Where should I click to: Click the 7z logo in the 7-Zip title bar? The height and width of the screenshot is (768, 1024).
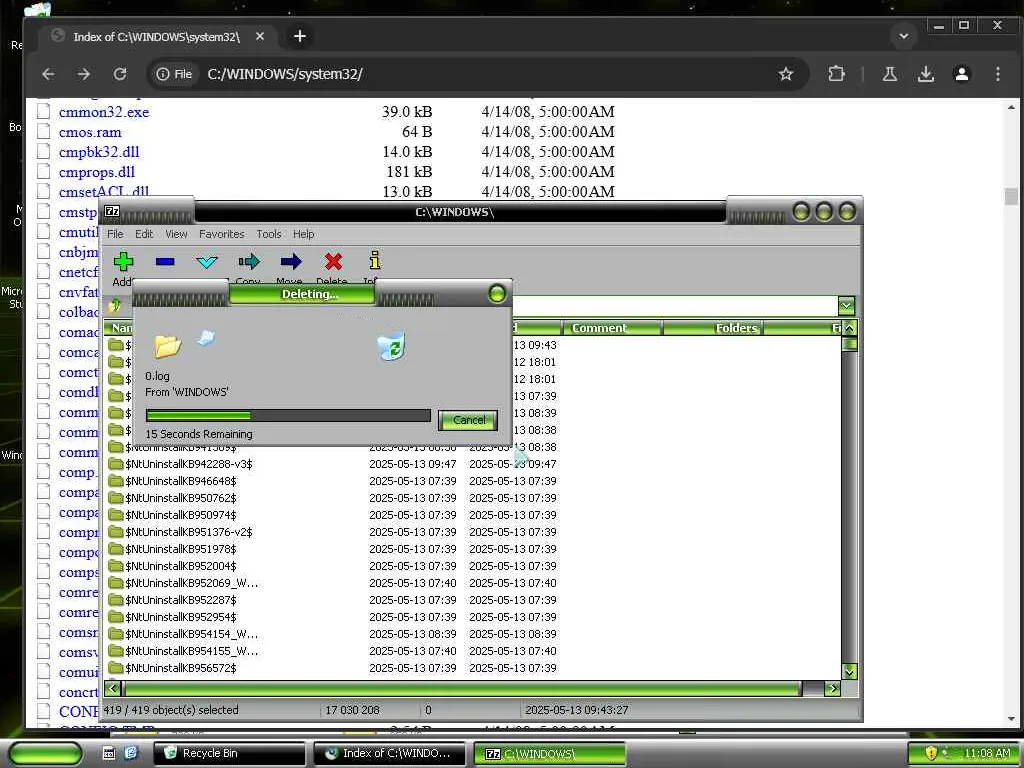pos(112,211)
